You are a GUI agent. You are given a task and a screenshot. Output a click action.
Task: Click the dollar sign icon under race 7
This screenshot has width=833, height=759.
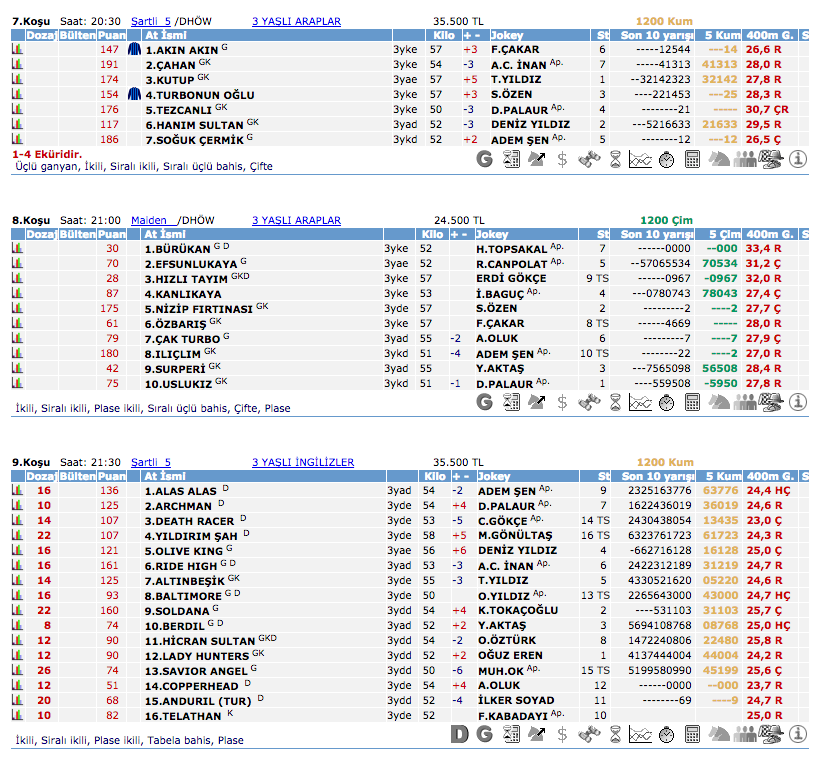click(x=562, y=158)
